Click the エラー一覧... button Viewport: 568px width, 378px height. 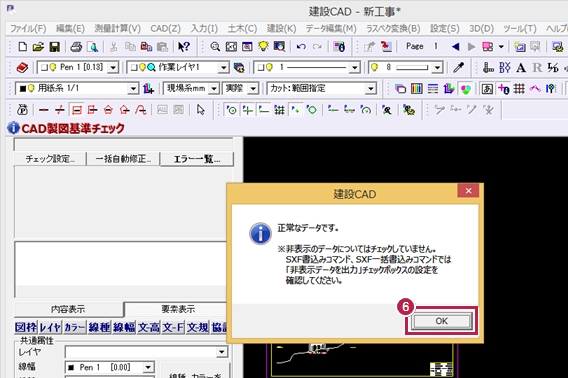pos(197,159)
